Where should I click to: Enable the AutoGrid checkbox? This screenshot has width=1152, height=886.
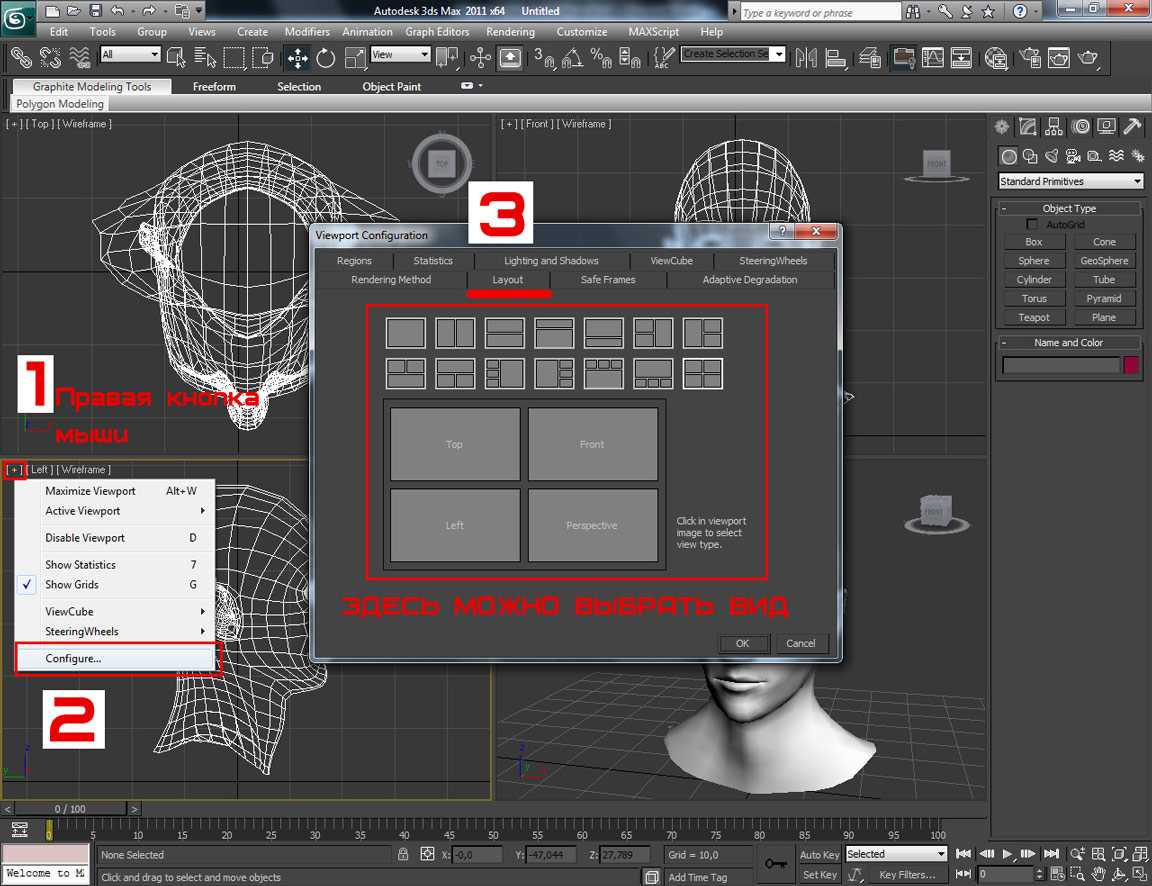[x=1034, y=225]
